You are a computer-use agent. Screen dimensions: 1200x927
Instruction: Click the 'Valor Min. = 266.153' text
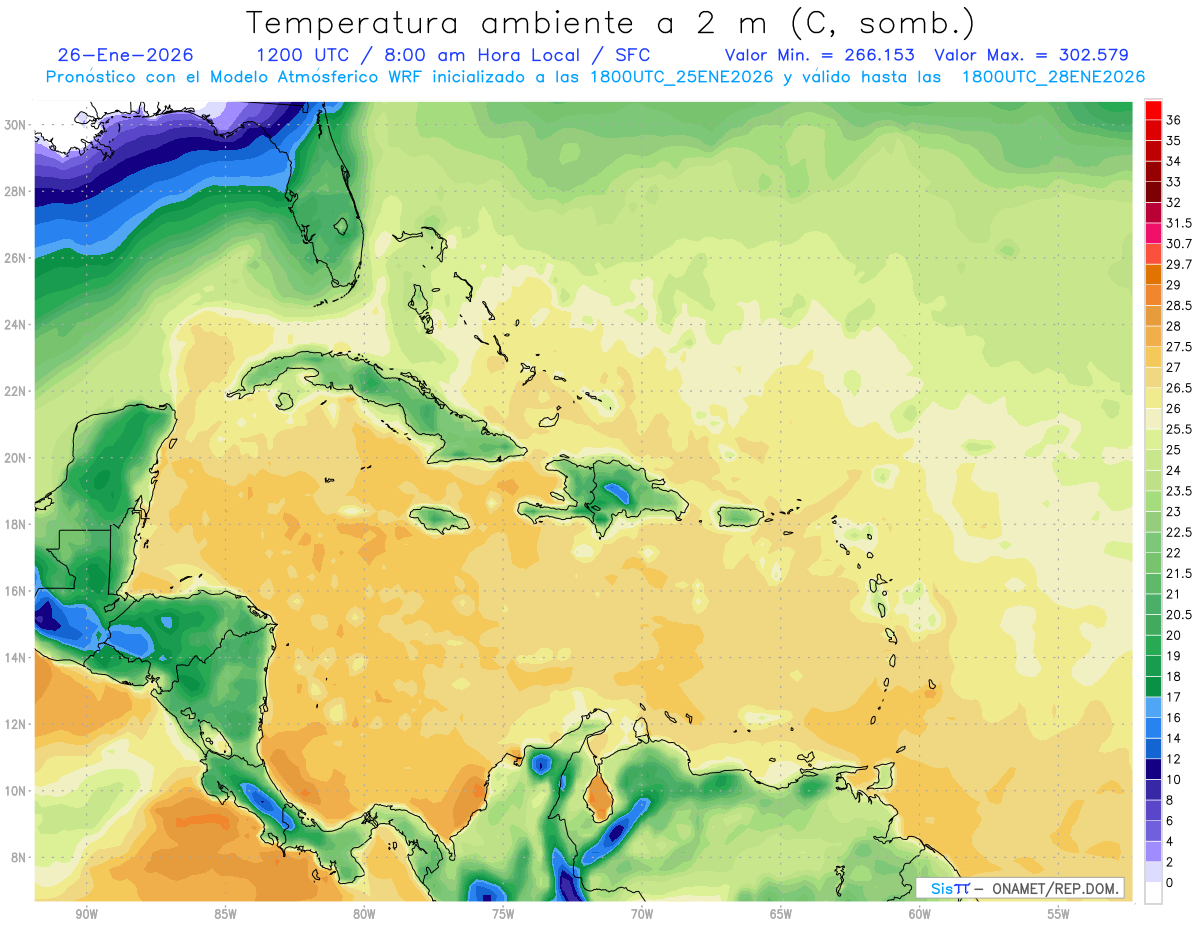click(x=820, y=55)
